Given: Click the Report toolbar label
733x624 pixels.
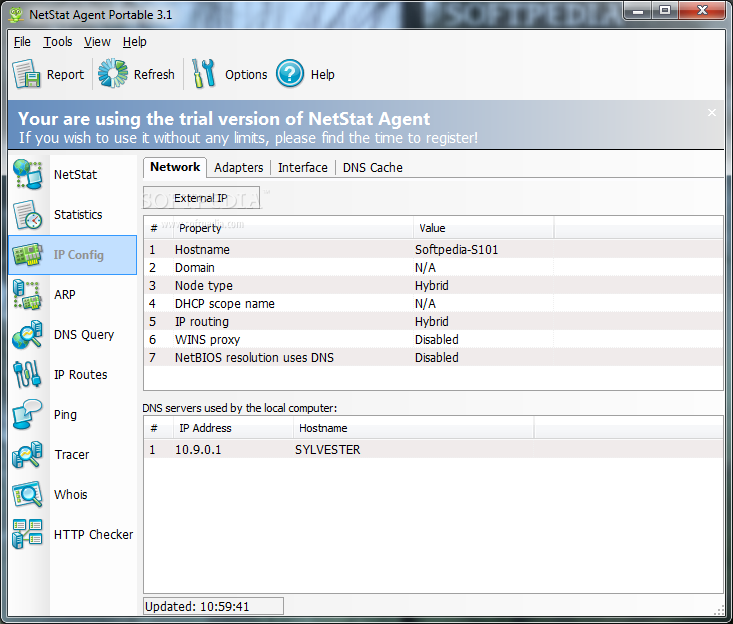Looking at the screenshot, I should coord(65,74).
